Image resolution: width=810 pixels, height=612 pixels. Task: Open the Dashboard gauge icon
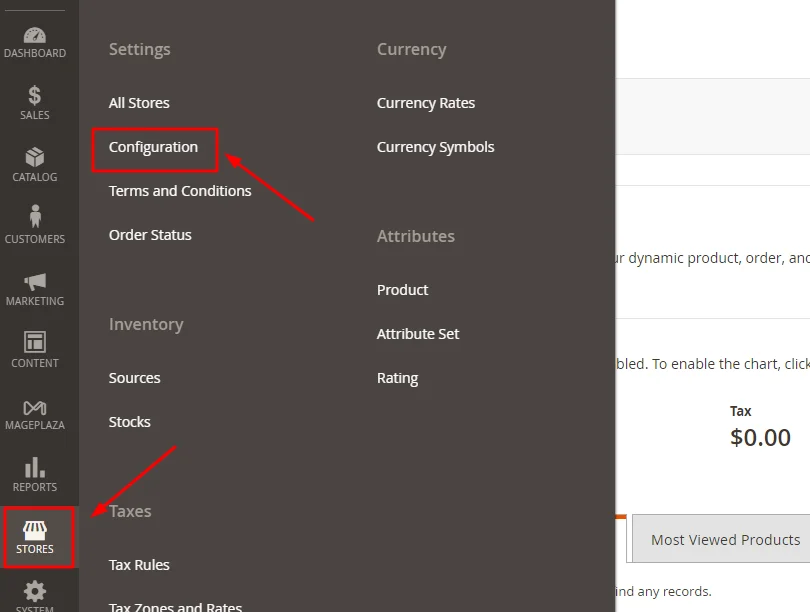click(x=35, y=35)
